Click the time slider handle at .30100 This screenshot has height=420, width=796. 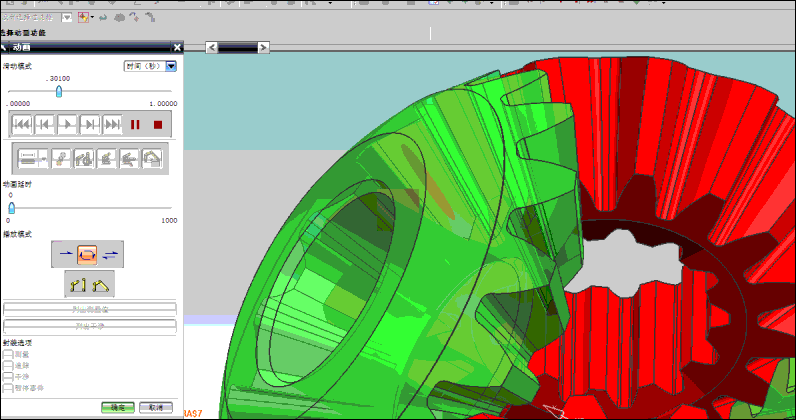click(x=59, y=91)
